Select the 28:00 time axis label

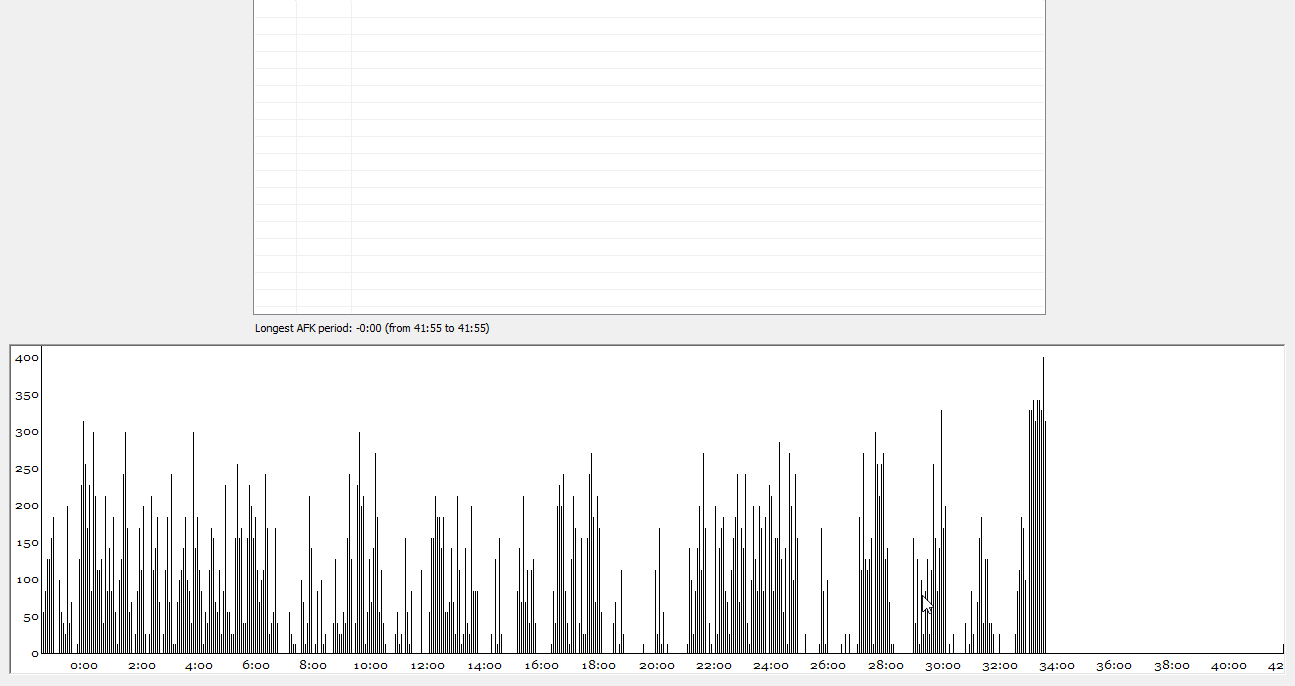[886, 666]
